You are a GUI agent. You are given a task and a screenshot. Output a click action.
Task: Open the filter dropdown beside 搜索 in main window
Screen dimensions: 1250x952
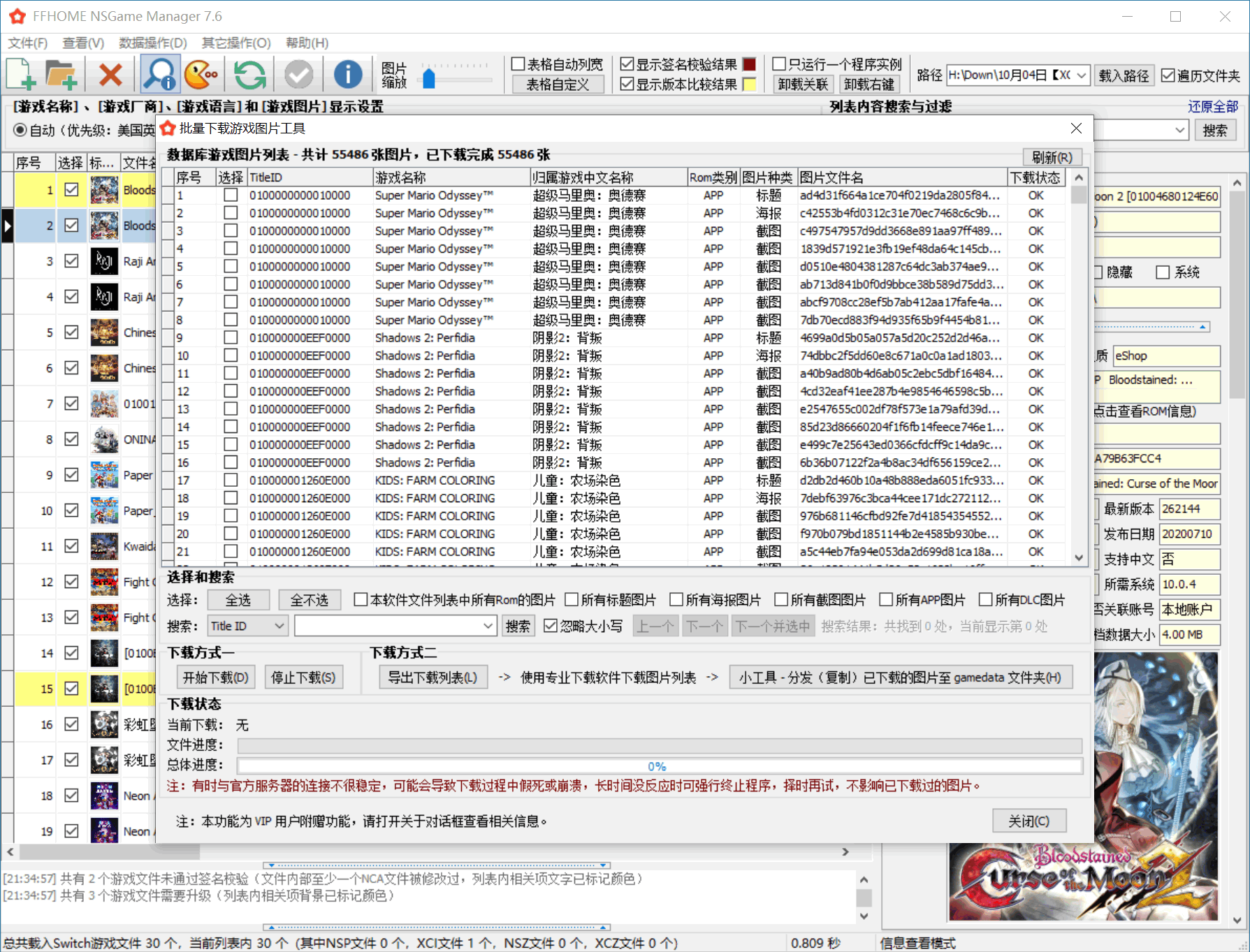pos(1179,130)
